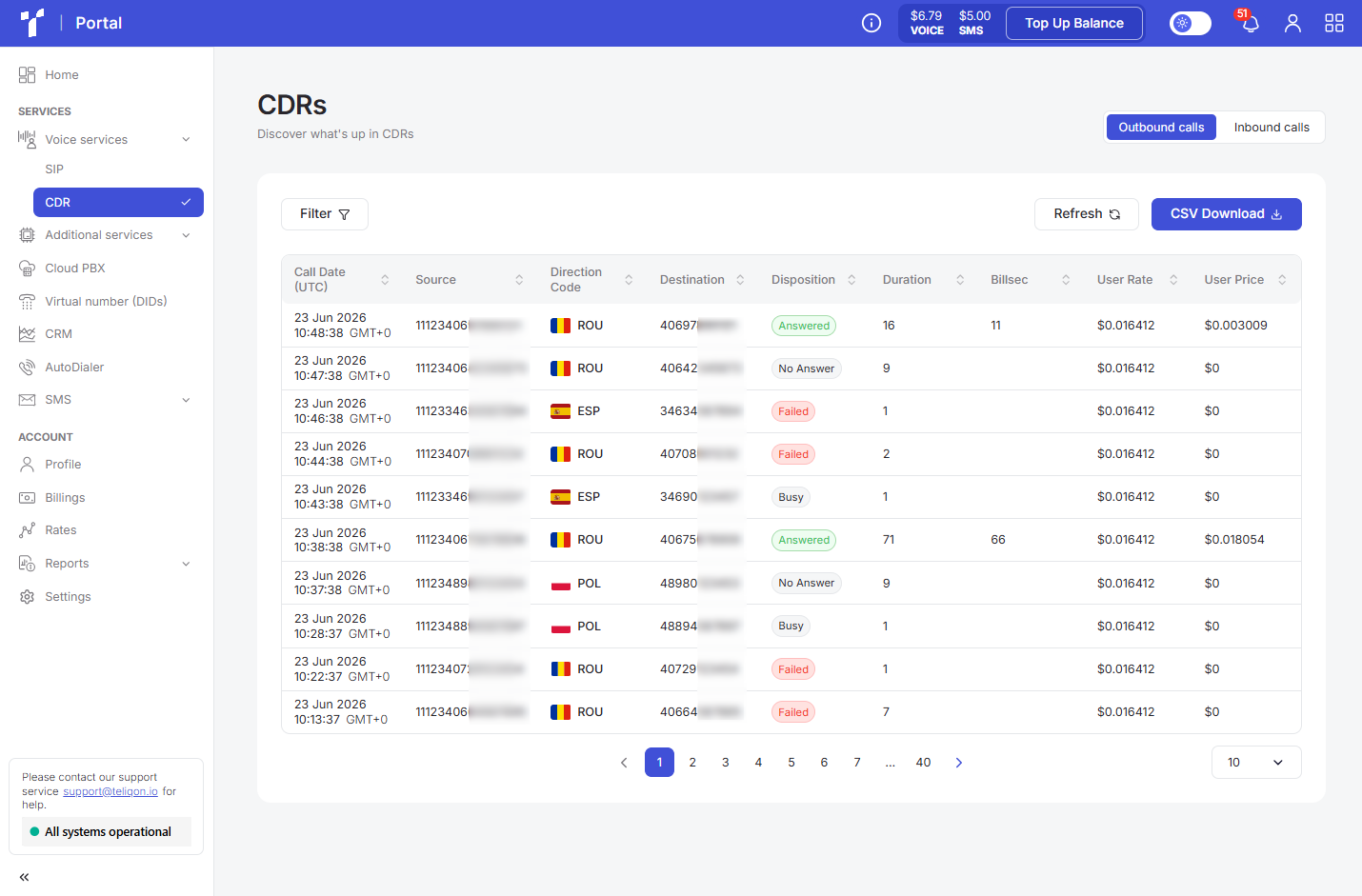Click POL direction in 10:37:38 row

(576, 584)
